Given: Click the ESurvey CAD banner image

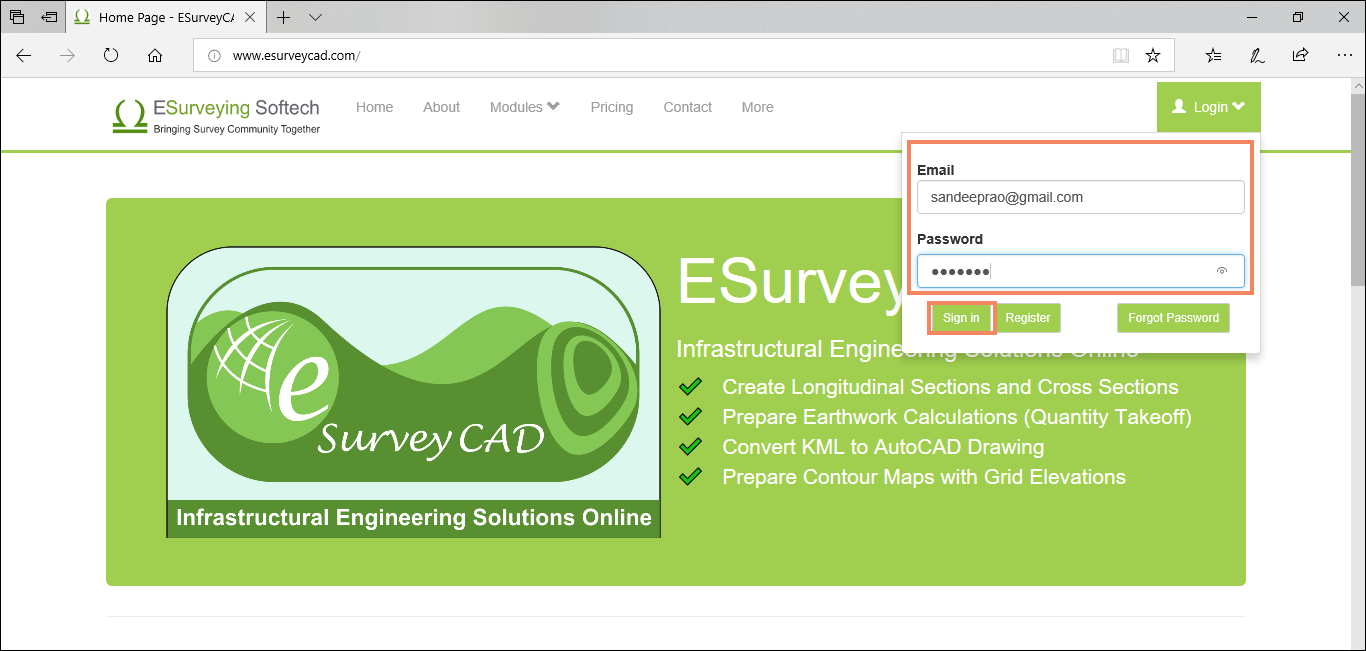Looking at the screenshot, I should point(414,392).
